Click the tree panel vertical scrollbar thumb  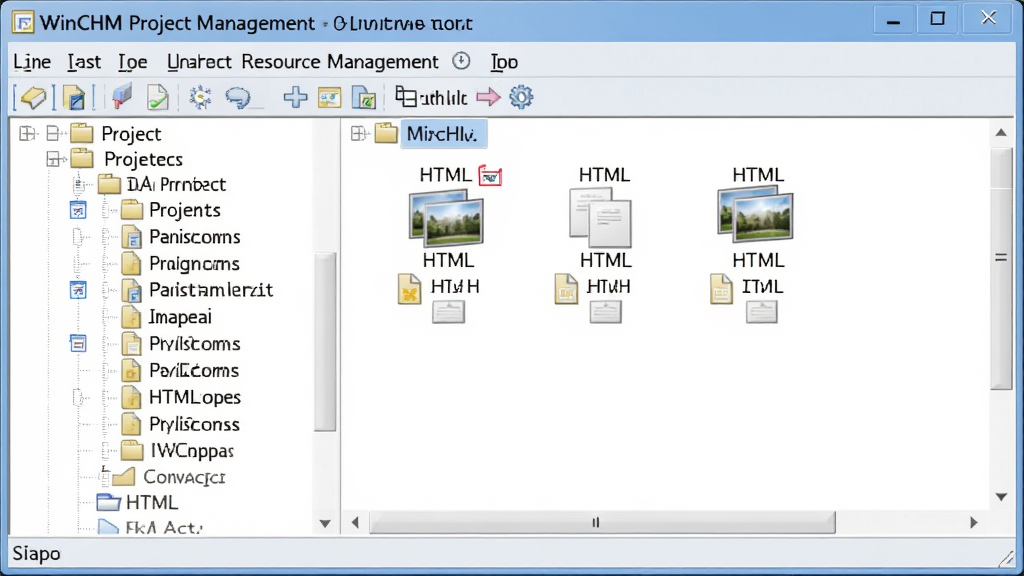tap(325, 342)
